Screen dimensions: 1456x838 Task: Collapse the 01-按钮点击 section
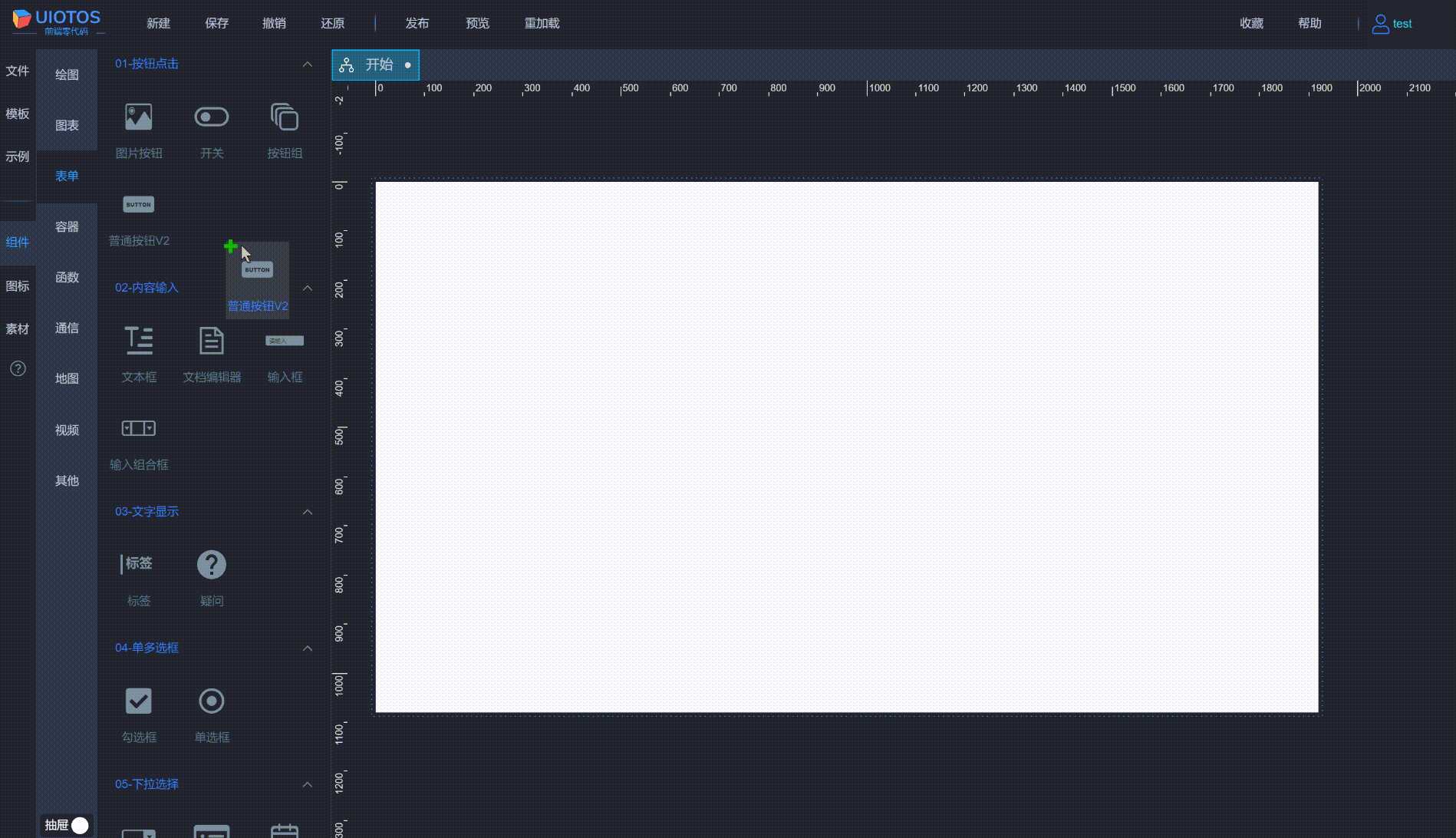pos(308,64)
